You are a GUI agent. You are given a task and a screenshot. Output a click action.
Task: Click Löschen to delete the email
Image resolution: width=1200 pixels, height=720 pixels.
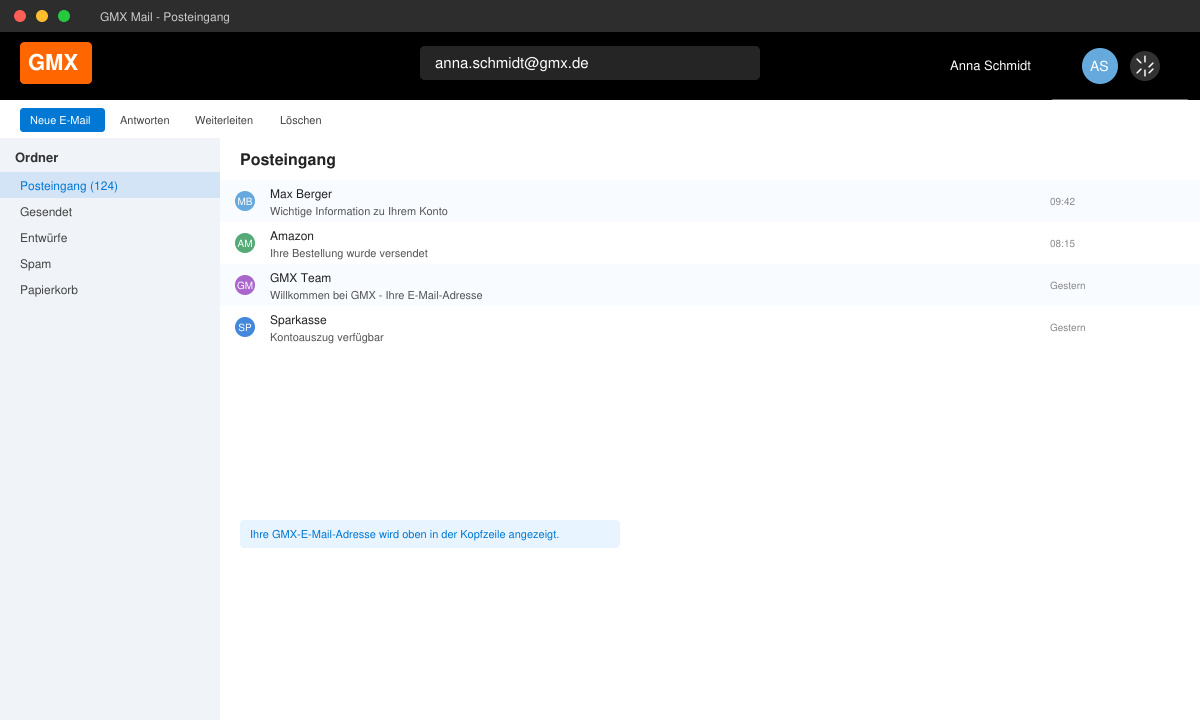coord(301,120)
